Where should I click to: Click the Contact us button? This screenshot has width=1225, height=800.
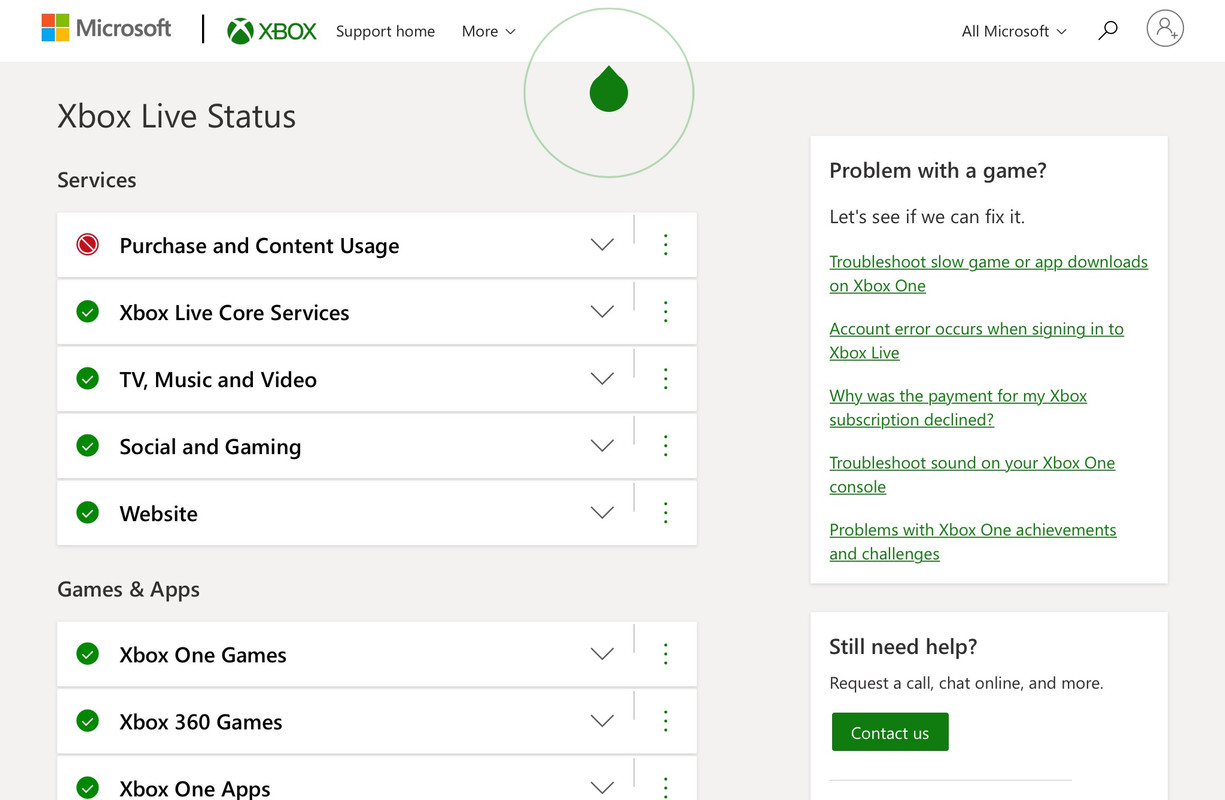pos(890,732)
